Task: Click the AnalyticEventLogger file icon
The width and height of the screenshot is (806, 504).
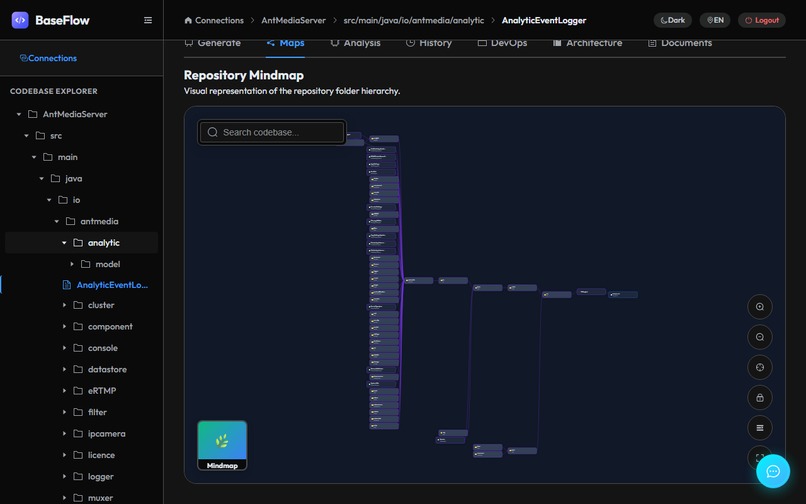Action: pos(66,285)
